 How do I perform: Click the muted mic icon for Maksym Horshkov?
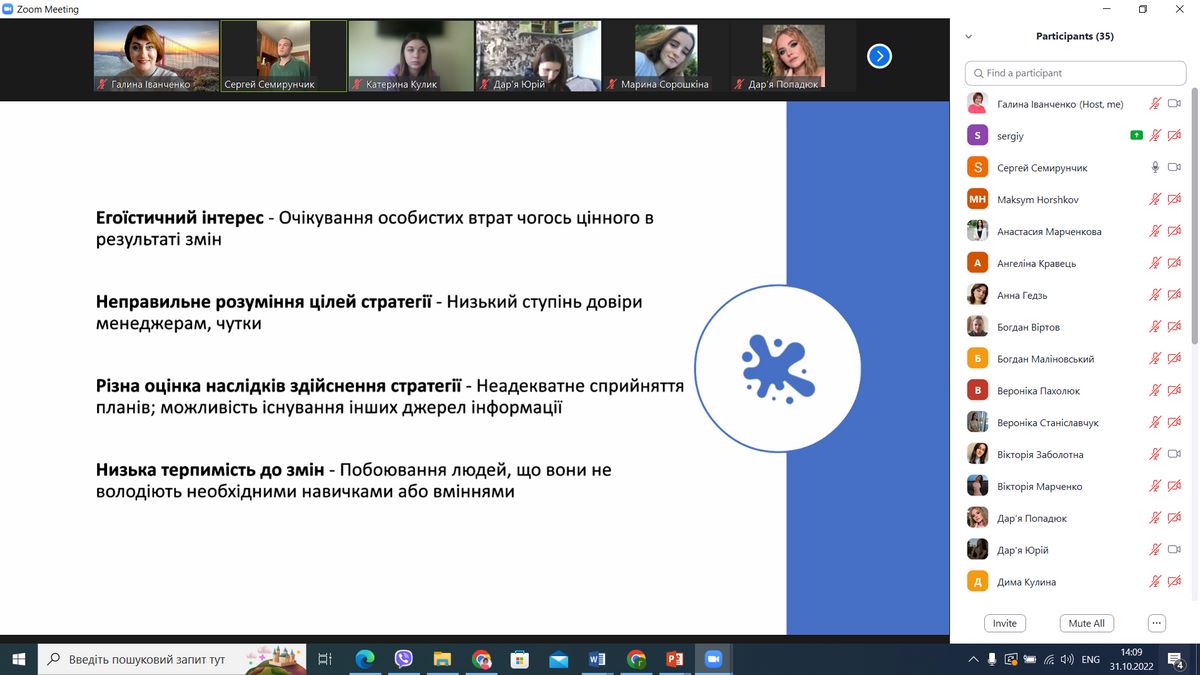click(x=1155, y=200)
